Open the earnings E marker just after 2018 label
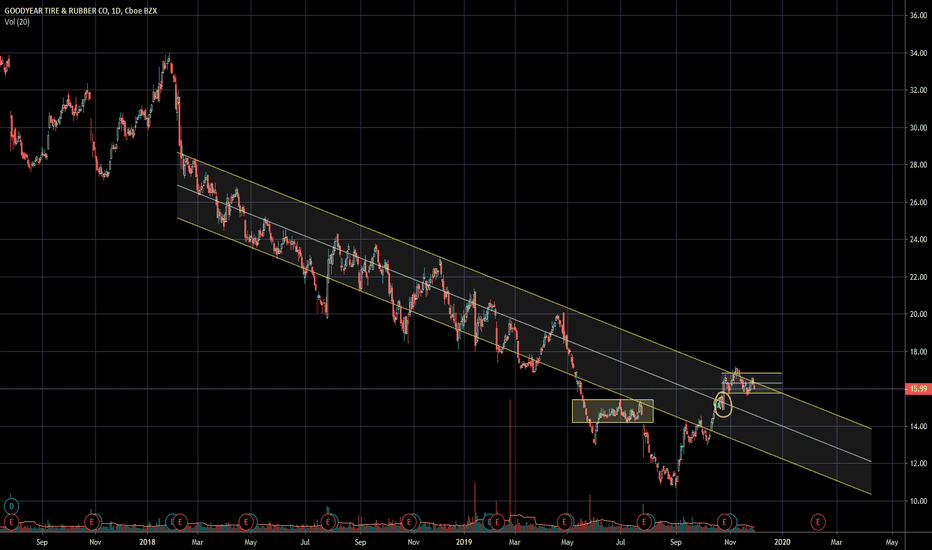 (x=180, y=522)
